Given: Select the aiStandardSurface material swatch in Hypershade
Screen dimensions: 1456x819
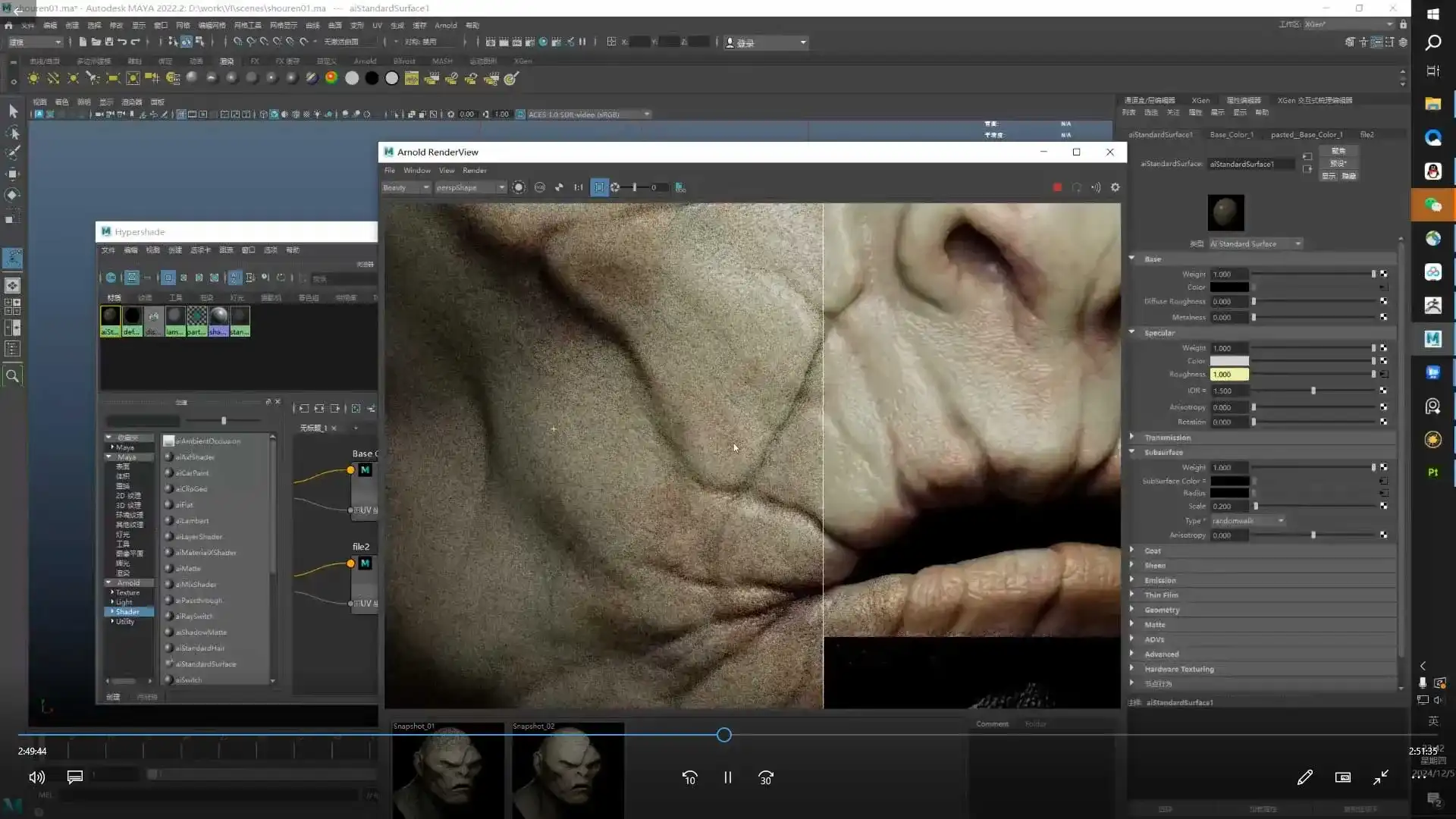Looking at the screenshot, I should 110,320.
